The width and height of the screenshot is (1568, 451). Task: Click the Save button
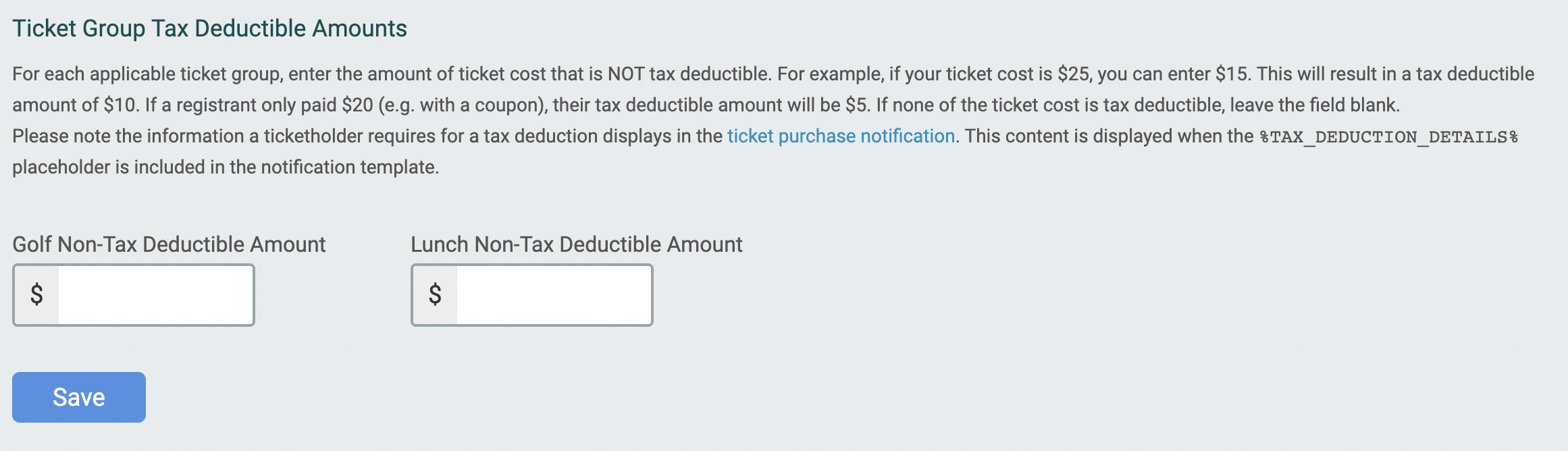78,397
